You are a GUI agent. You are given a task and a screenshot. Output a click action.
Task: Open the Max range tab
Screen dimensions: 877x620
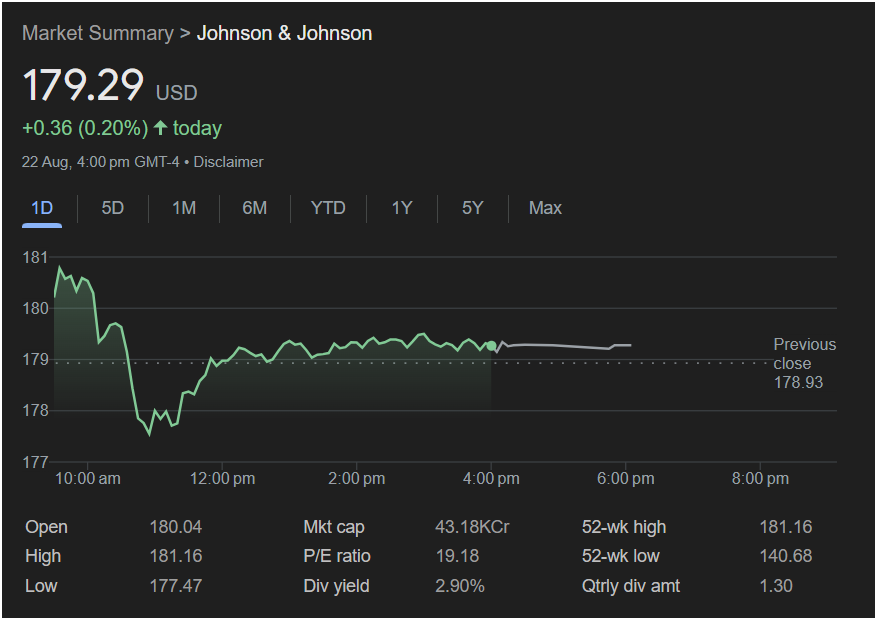[545, 208]
